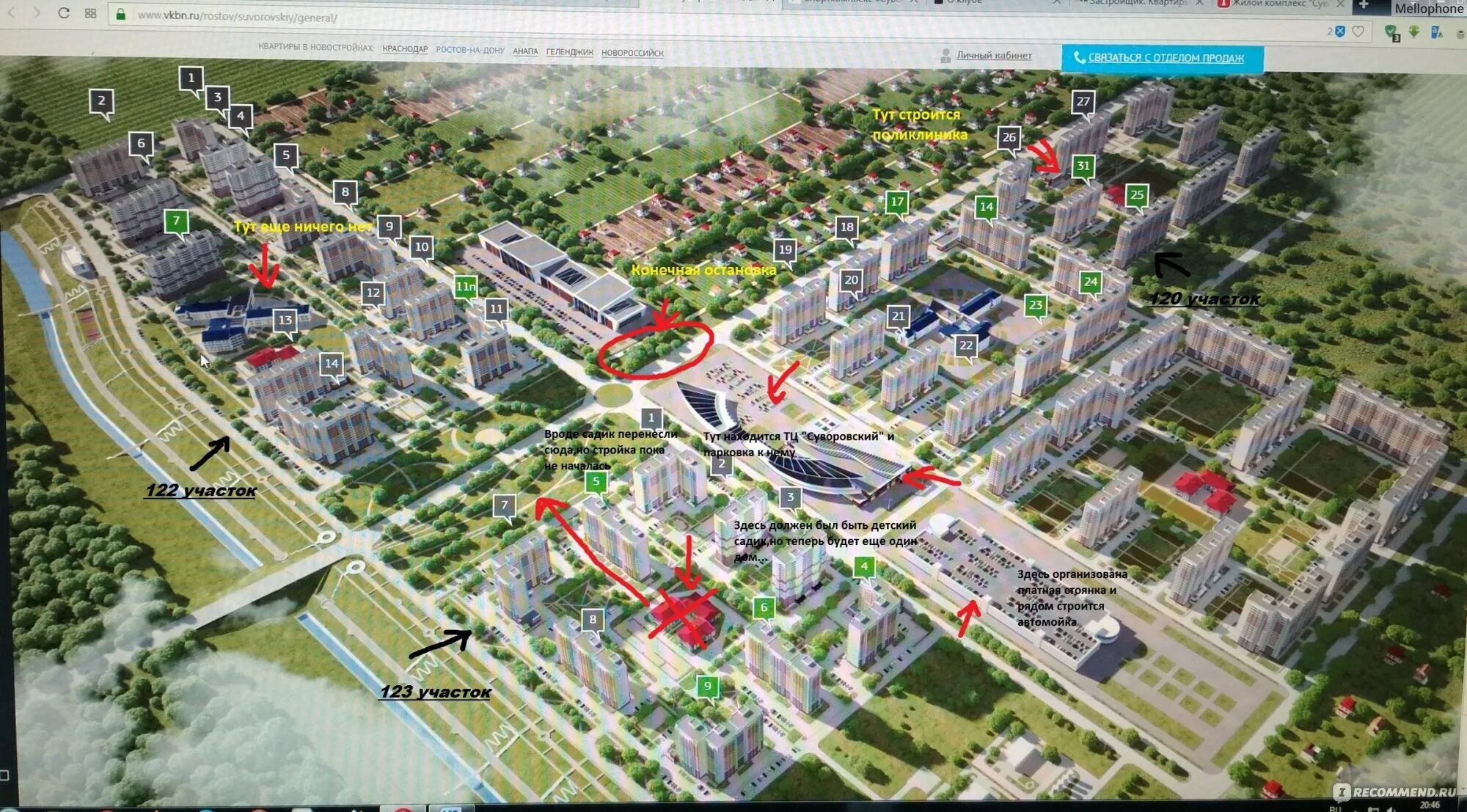The width and height of the screenshot is (1467, 812).
Task: Select green map marker 11п
Action: [466, 288]
